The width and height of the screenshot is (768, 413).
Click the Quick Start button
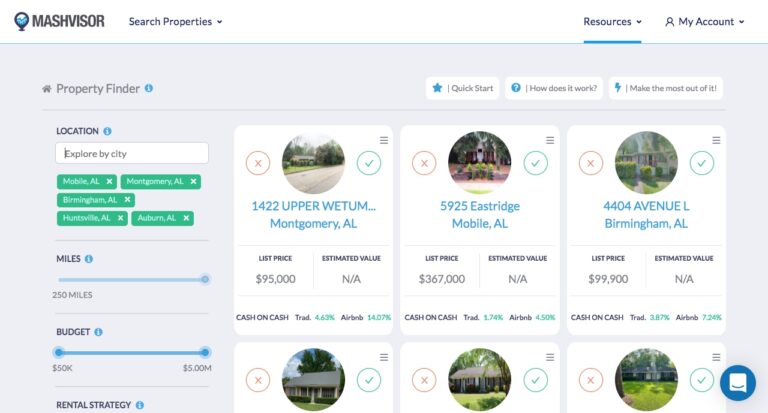462,88
